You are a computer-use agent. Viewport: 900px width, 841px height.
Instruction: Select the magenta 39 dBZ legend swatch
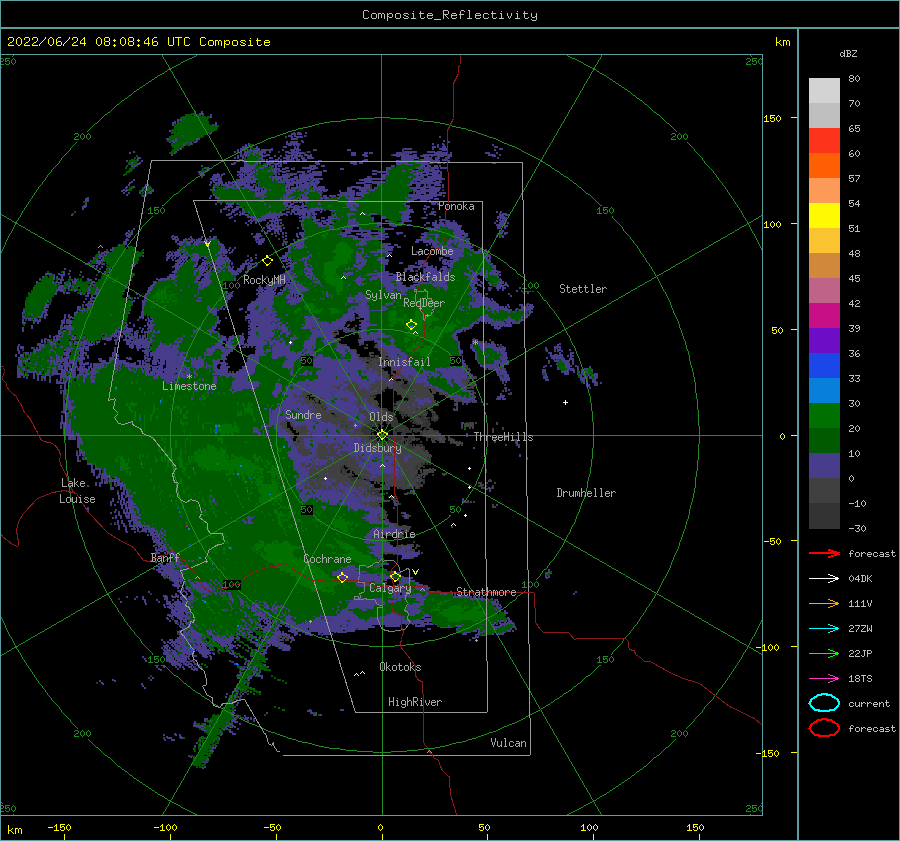coord(824,316)
